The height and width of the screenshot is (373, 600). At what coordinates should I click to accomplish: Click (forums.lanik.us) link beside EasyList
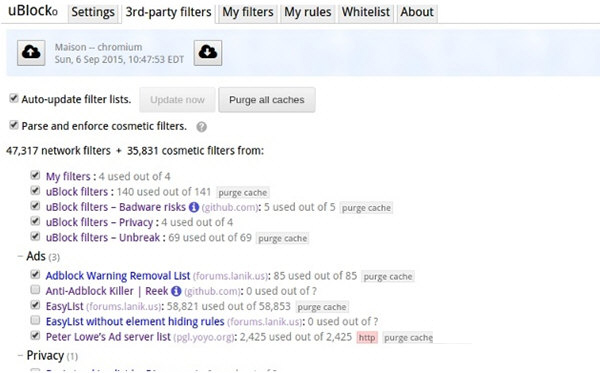click(x=124, y=307)
